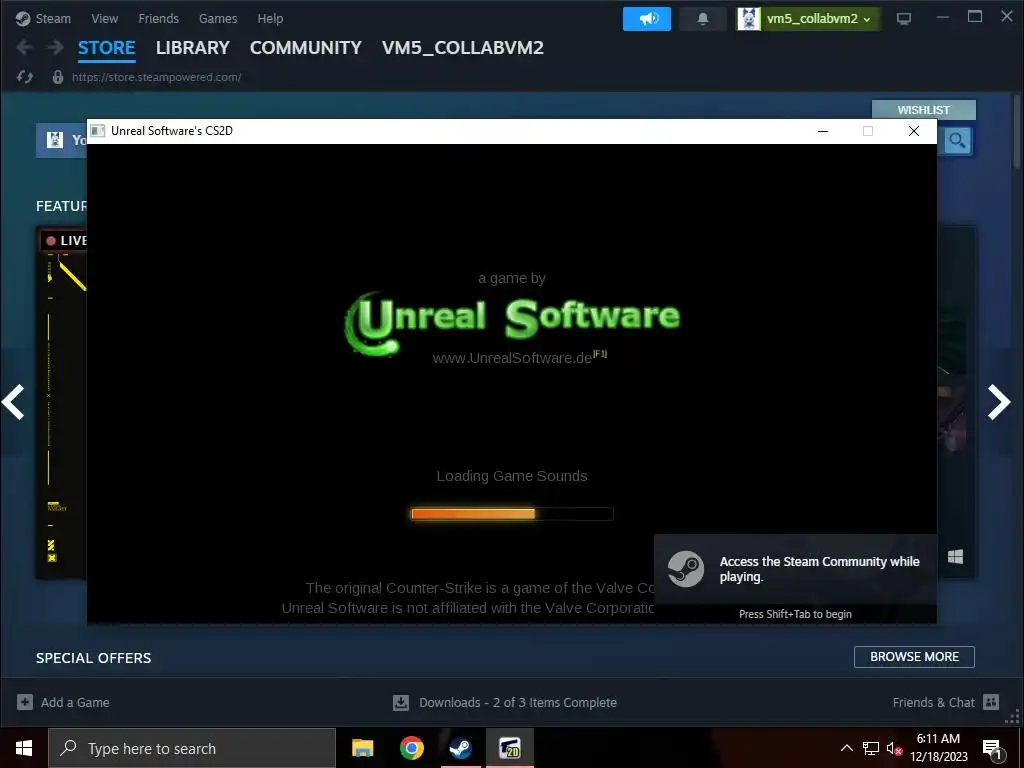Open the network tray icon
The image size is (1024, 768).
click(x=871, y=748)
